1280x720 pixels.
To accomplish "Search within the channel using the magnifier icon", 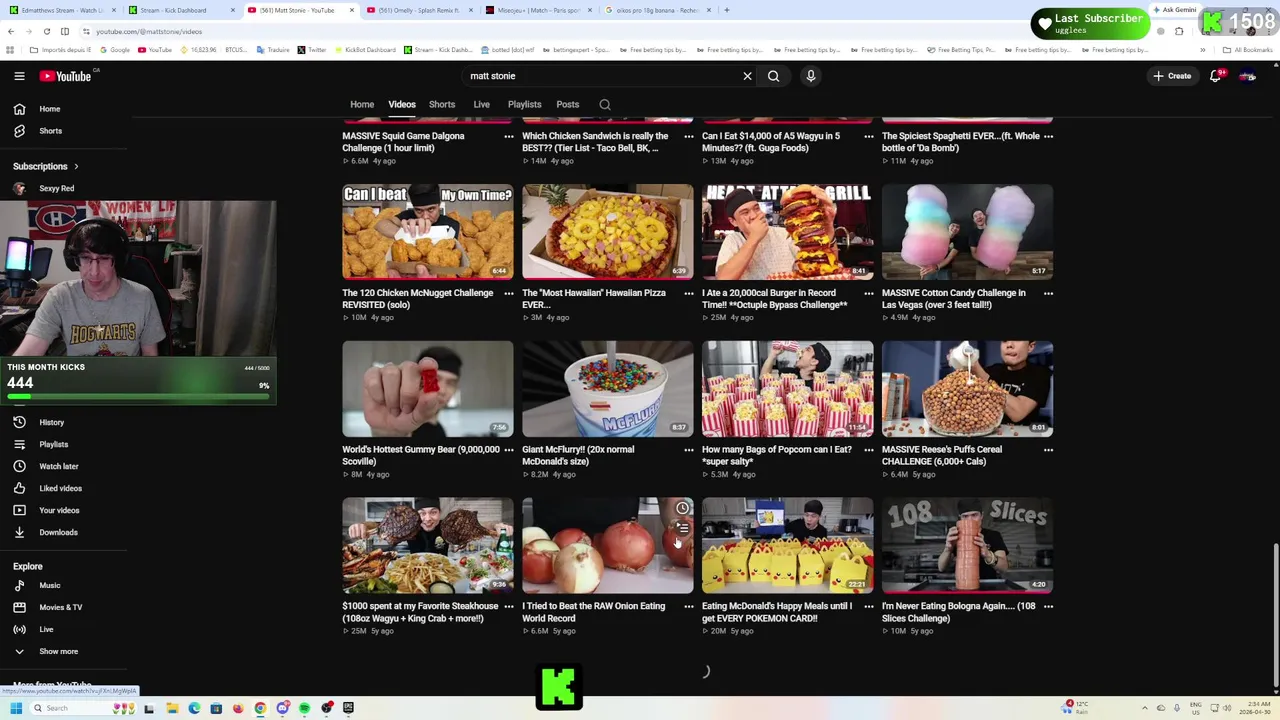I will tap(605, 104).
